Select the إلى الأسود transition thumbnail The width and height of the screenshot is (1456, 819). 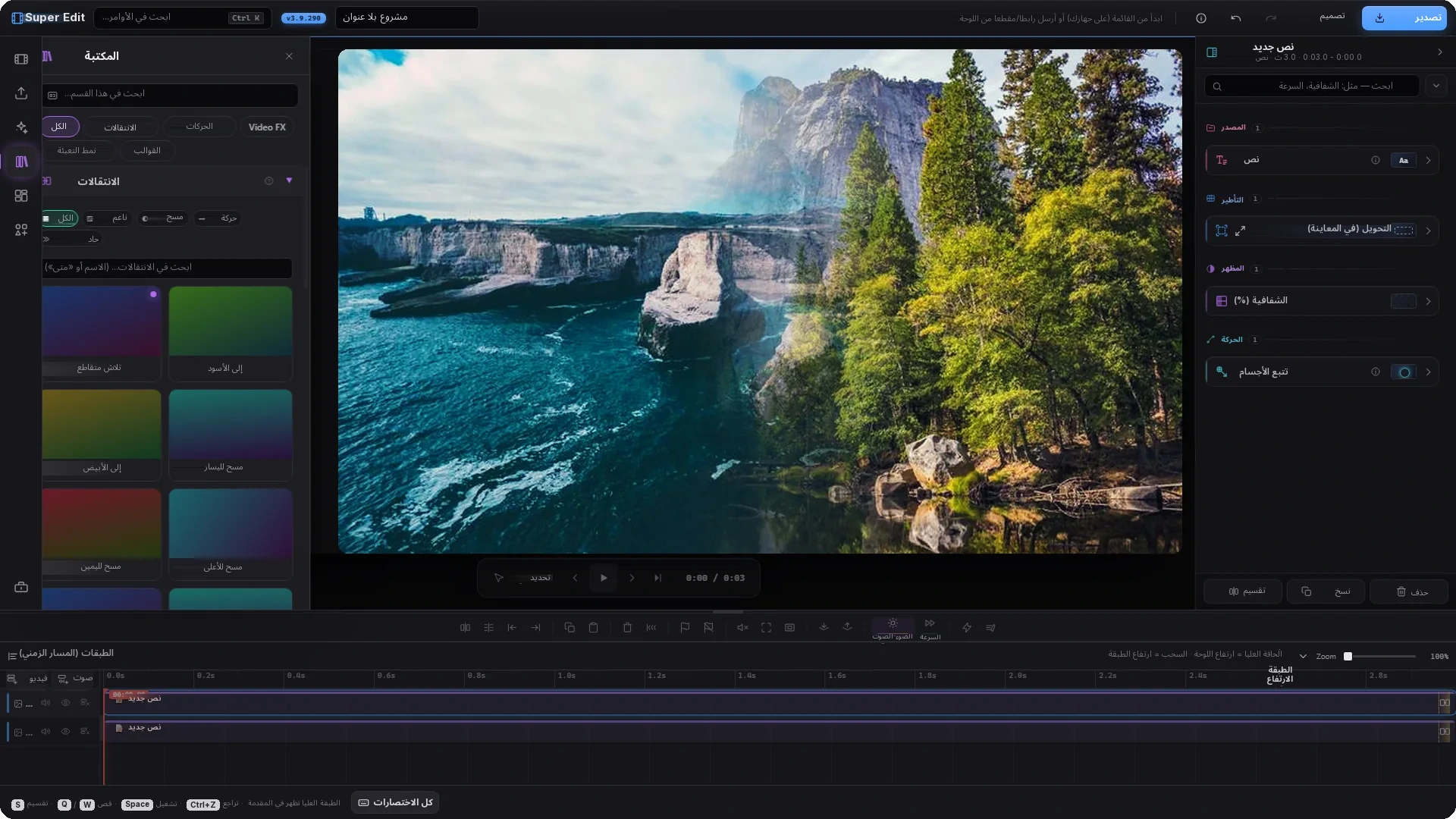click(231, 333)
